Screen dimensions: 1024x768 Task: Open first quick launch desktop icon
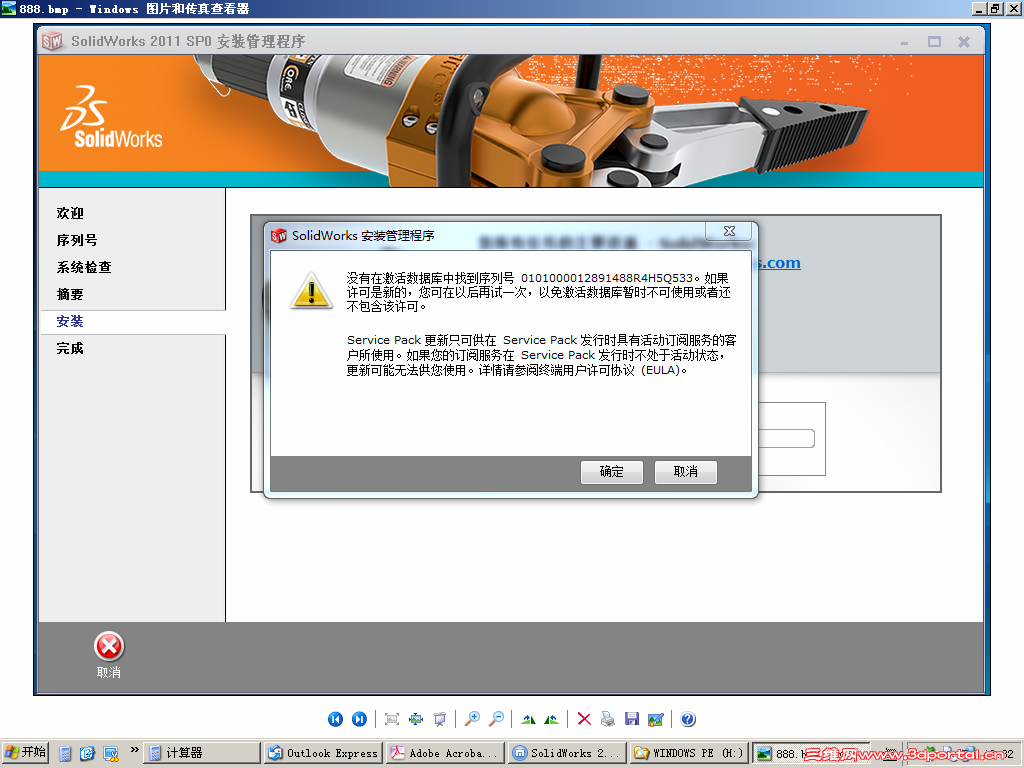[65, 753]
